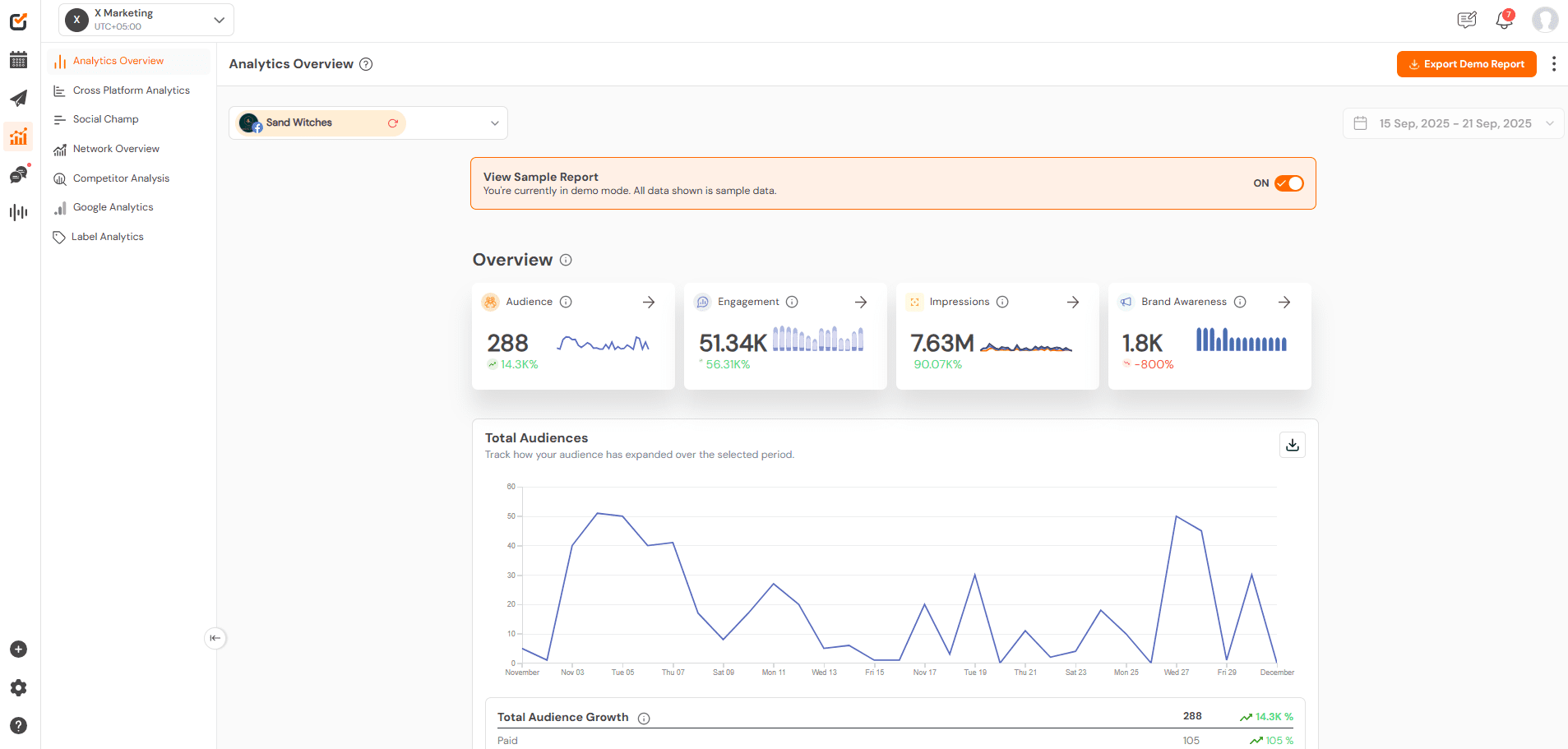
Task: Open the Sand Witches account selector dropdown
Action: [x=493, y=123]
